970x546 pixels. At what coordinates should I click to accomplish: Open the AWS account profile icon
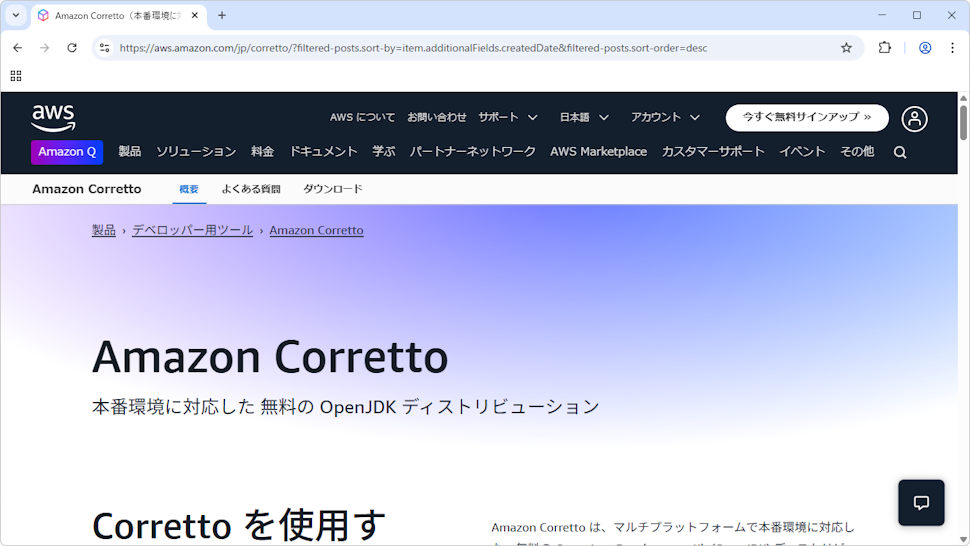pos(914,119)
